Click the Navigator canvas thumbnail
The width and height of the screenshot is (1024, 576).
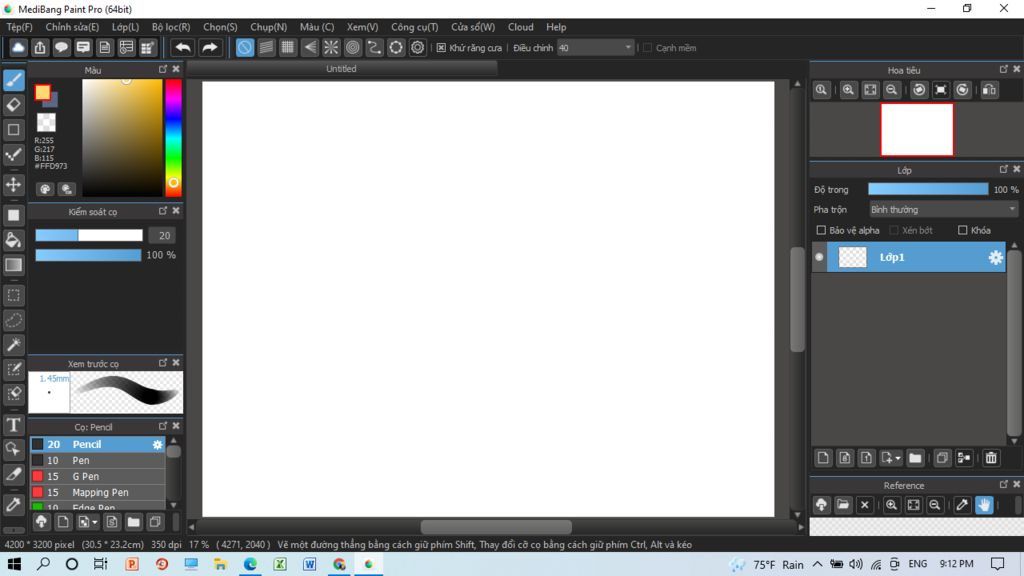click(916, 129)
